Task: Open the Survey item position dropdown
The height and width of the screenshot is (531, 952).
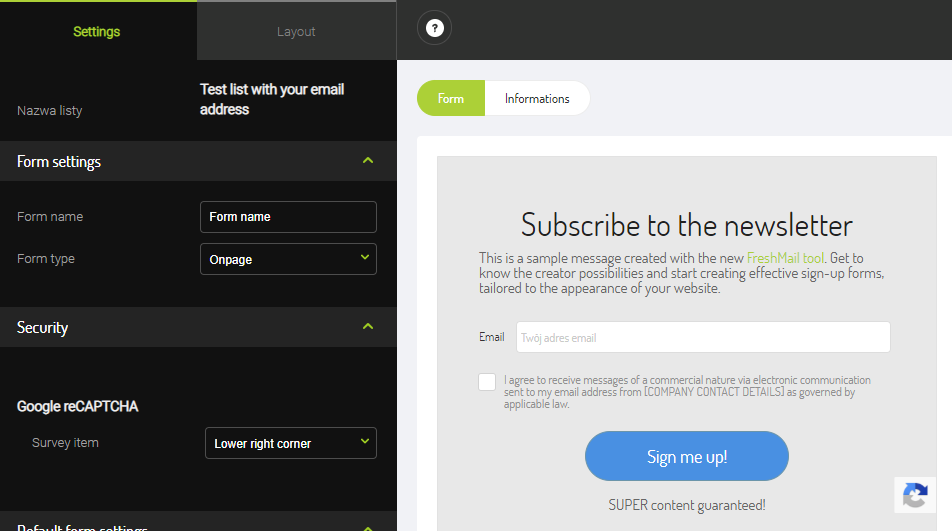Action: (290, 443)
